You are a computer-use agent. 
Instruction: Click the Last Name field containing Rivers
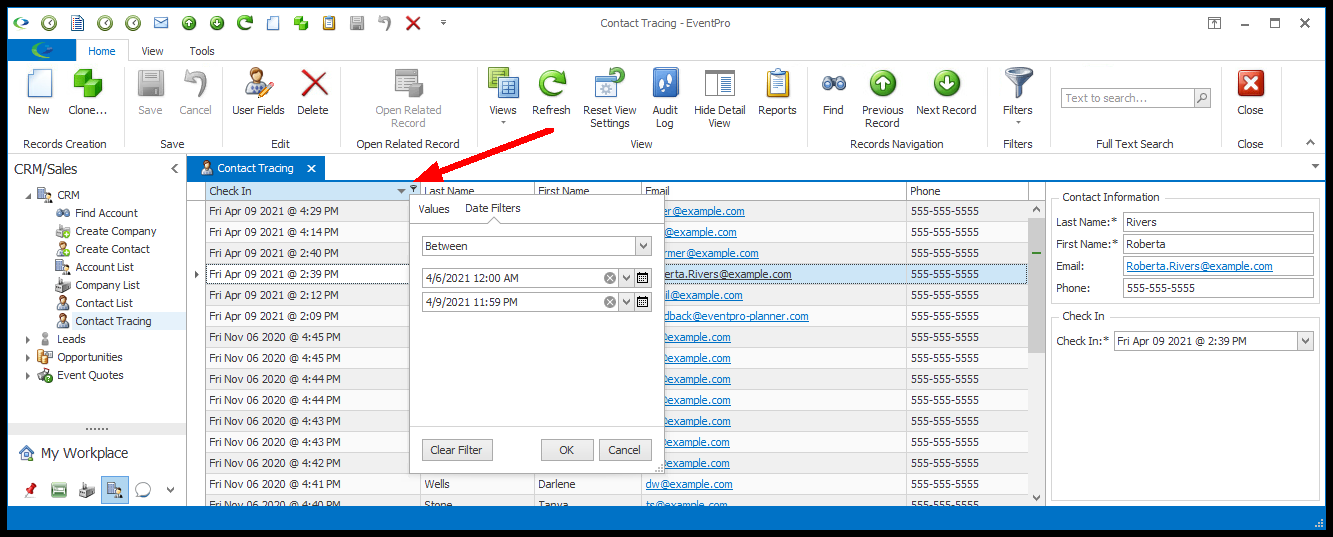click(1217, 222)
